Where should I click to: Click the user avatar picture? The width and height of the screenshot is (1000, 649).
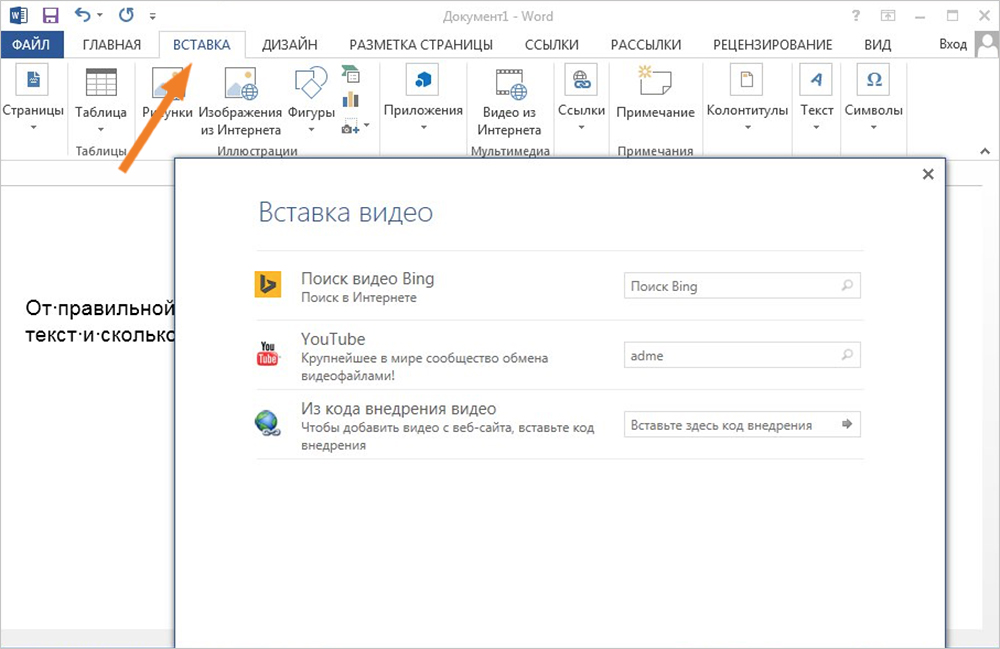coord(988,45)
